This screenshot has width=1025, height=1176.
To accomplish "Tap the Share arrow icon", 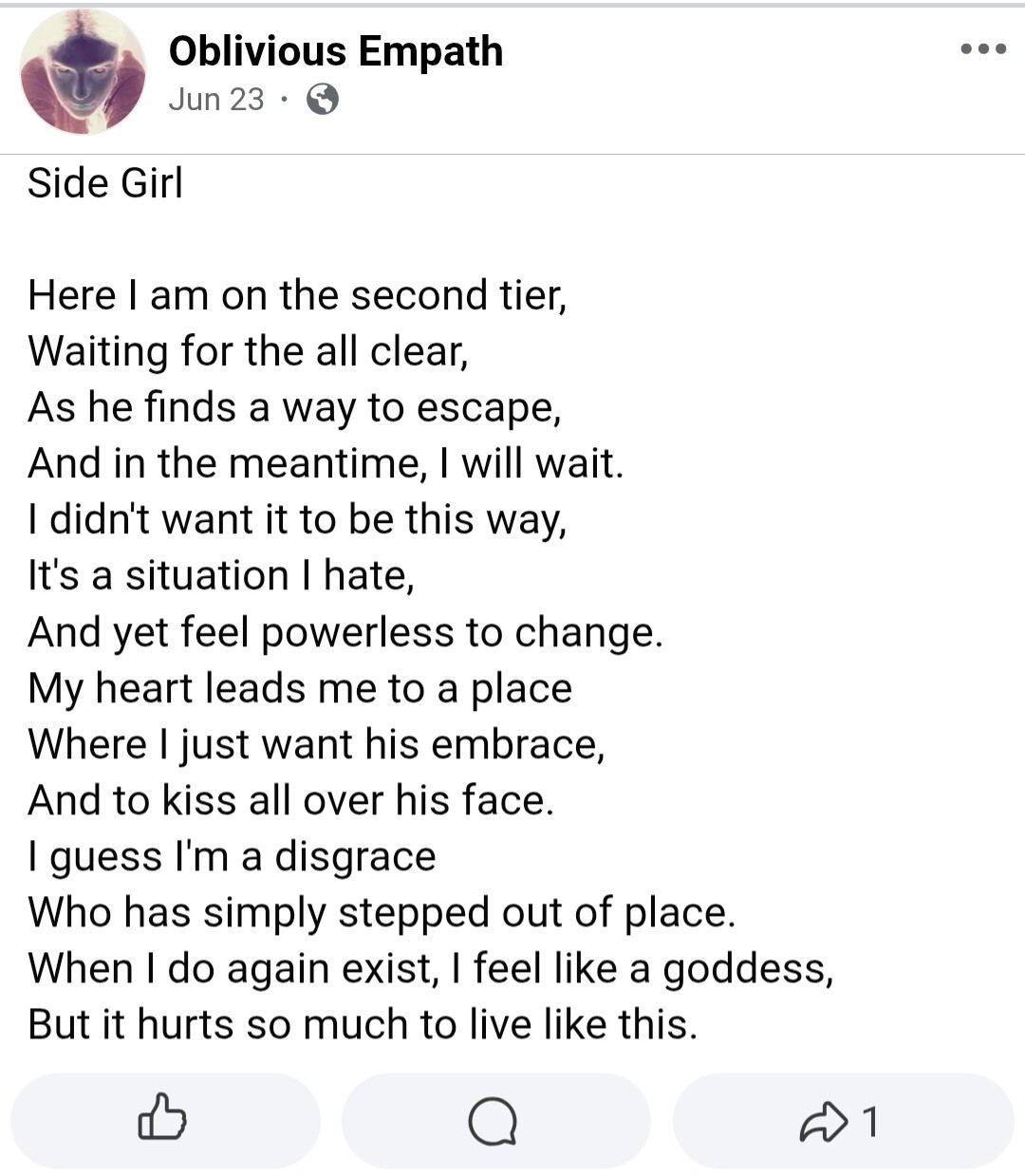I will [822, 1121].
